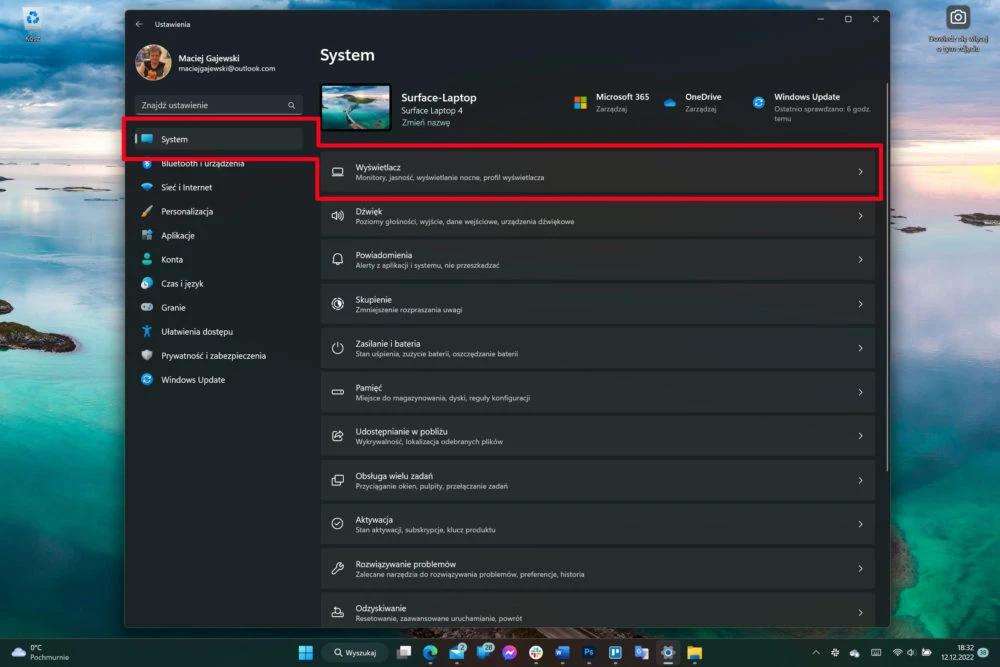Click the sidebar Windows Update sync icon
Viewport: 1000px width, 667px height.
147,379
